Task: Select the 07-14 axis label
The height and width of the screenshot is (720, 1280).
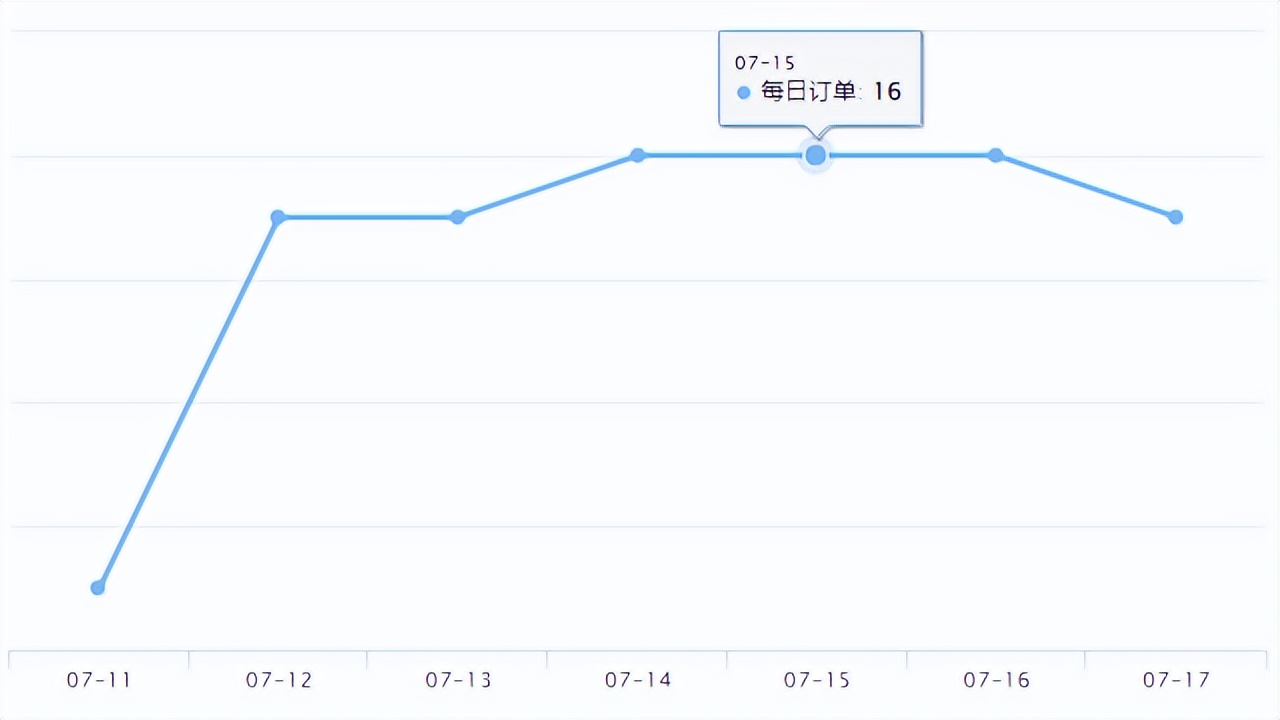Action: tap(637, 679)
